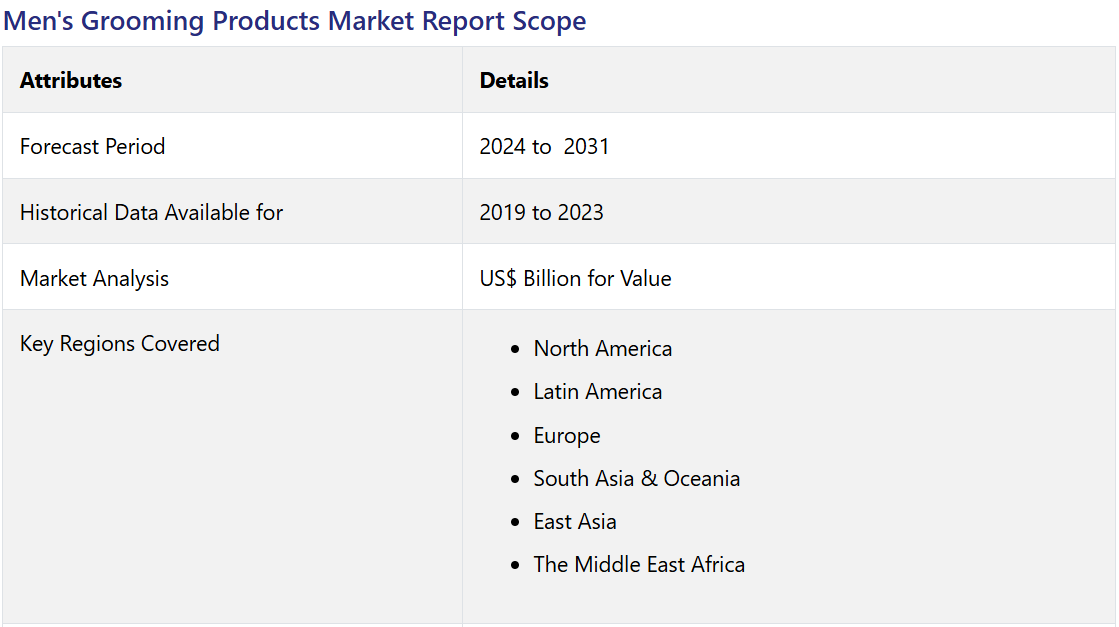Screen dimensions: 1119x627
Task: Select The Middle East Africa entry
Action: click(x=639, y=565)
